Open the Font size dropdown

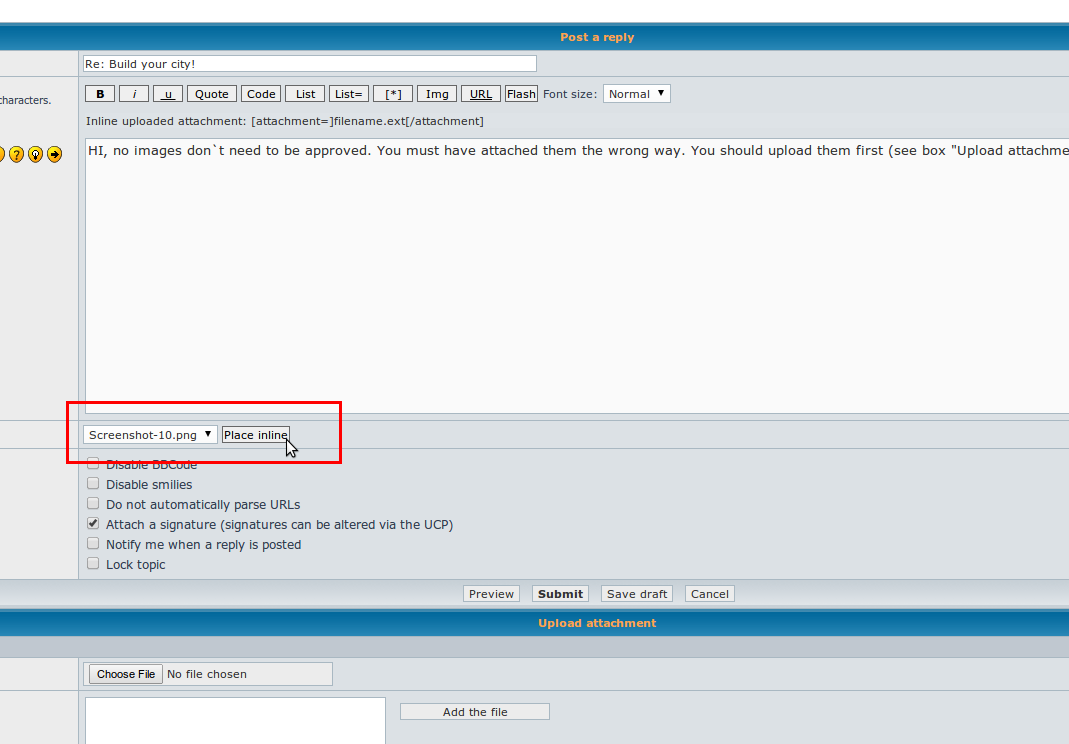[636, 94]
